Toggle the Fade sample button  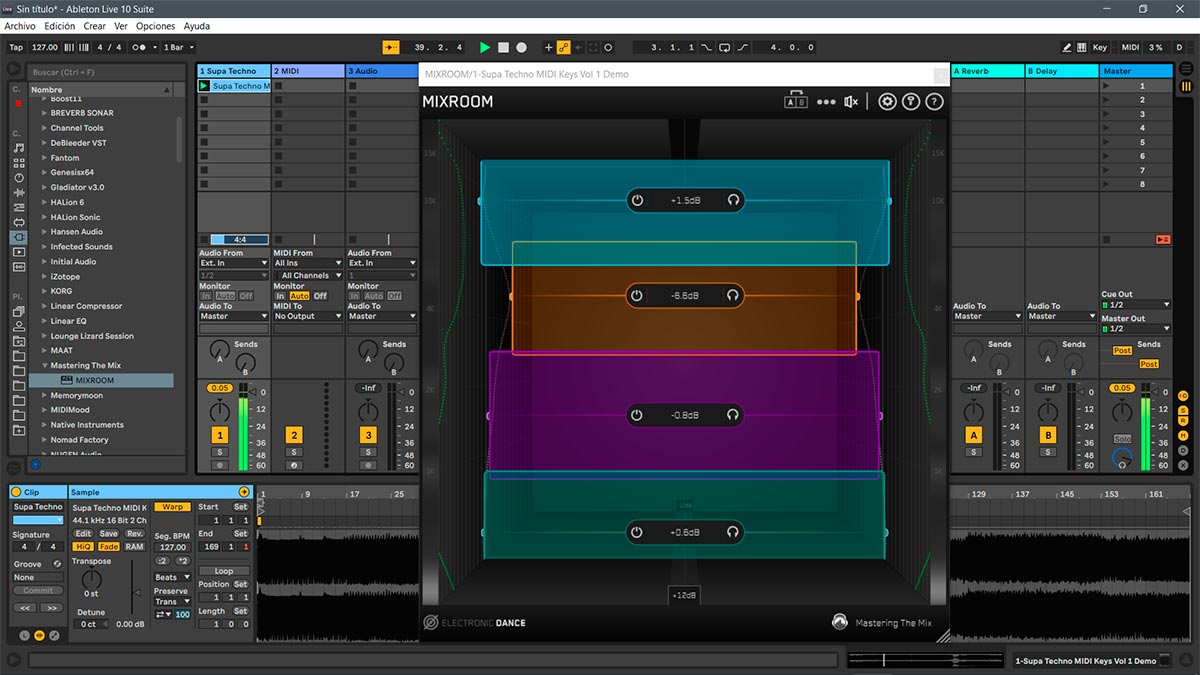[108, 547]
